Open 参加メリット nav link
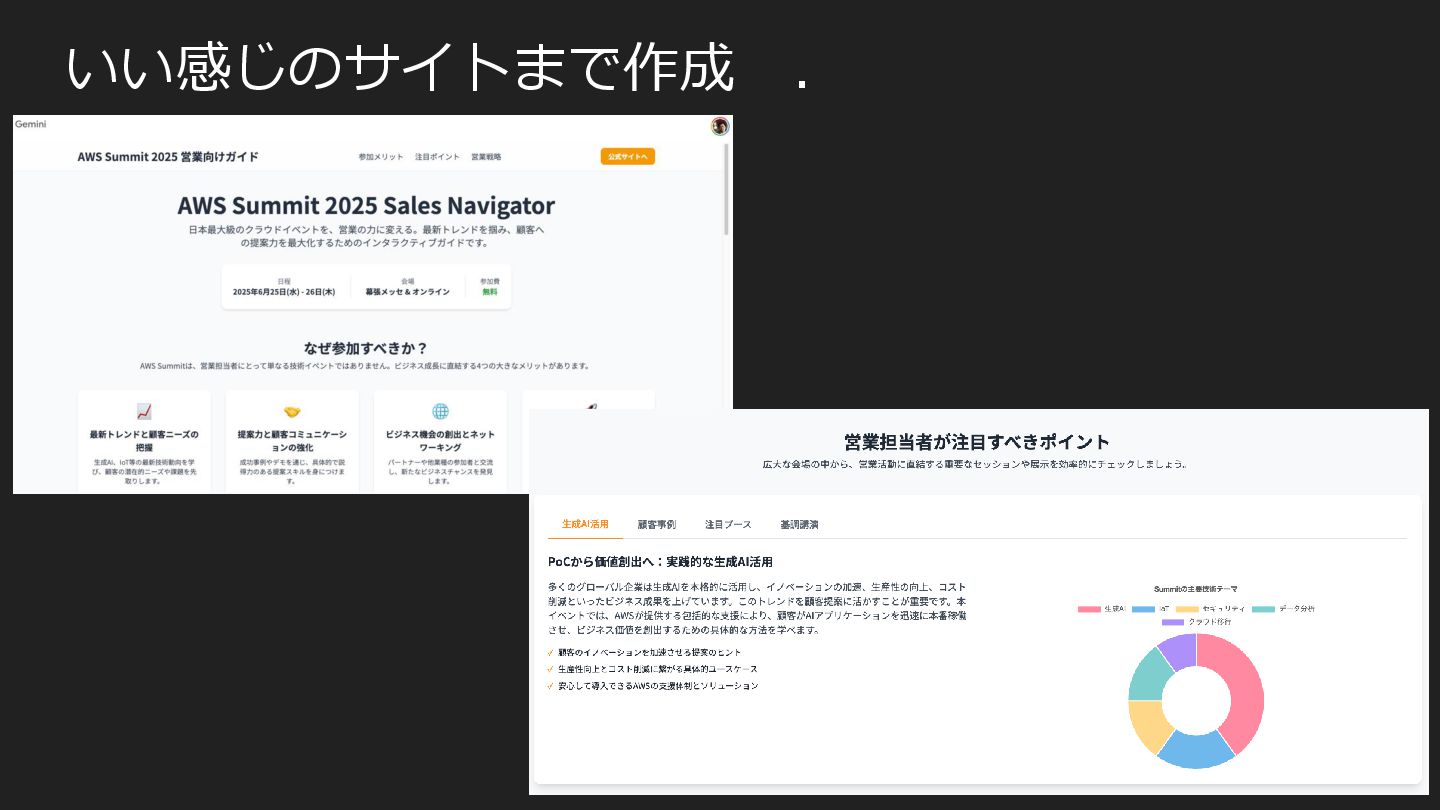1440x810 pixels. click(381, 157)
